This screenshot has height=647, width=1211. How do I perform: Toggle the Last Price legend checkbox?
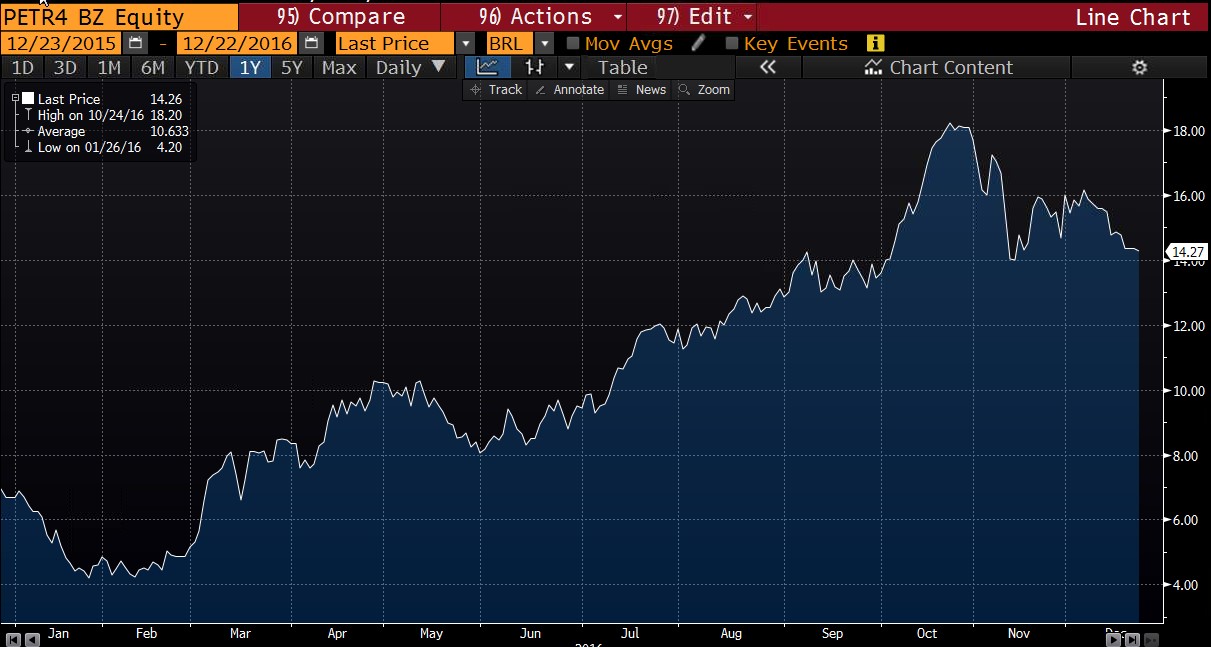(28, 99)
